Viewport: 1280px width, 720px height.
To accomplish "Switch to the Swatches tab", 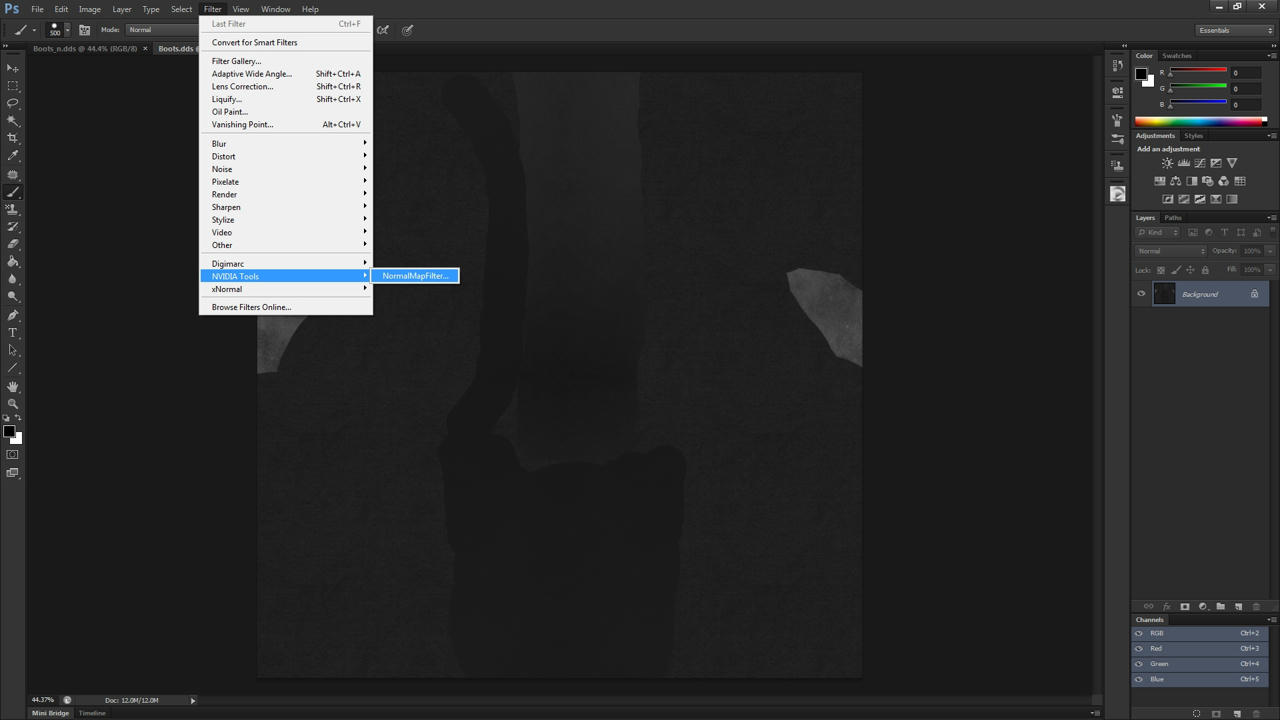I will pyautogui.click(x=1177, y=56).
